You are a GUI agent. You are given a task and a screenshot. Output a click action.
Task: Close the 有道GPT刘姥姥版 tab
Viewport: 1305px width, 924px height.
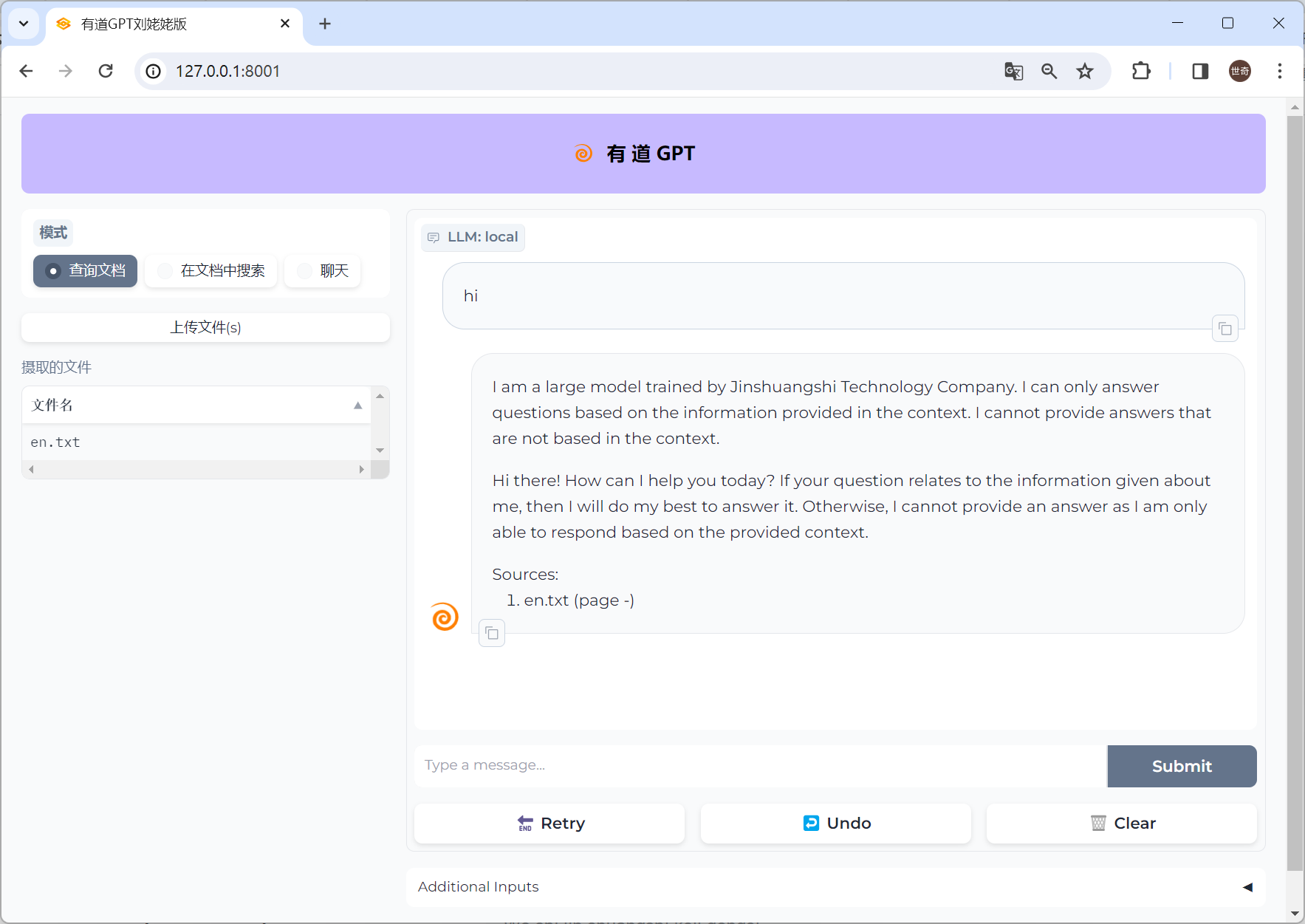[285, 24]
